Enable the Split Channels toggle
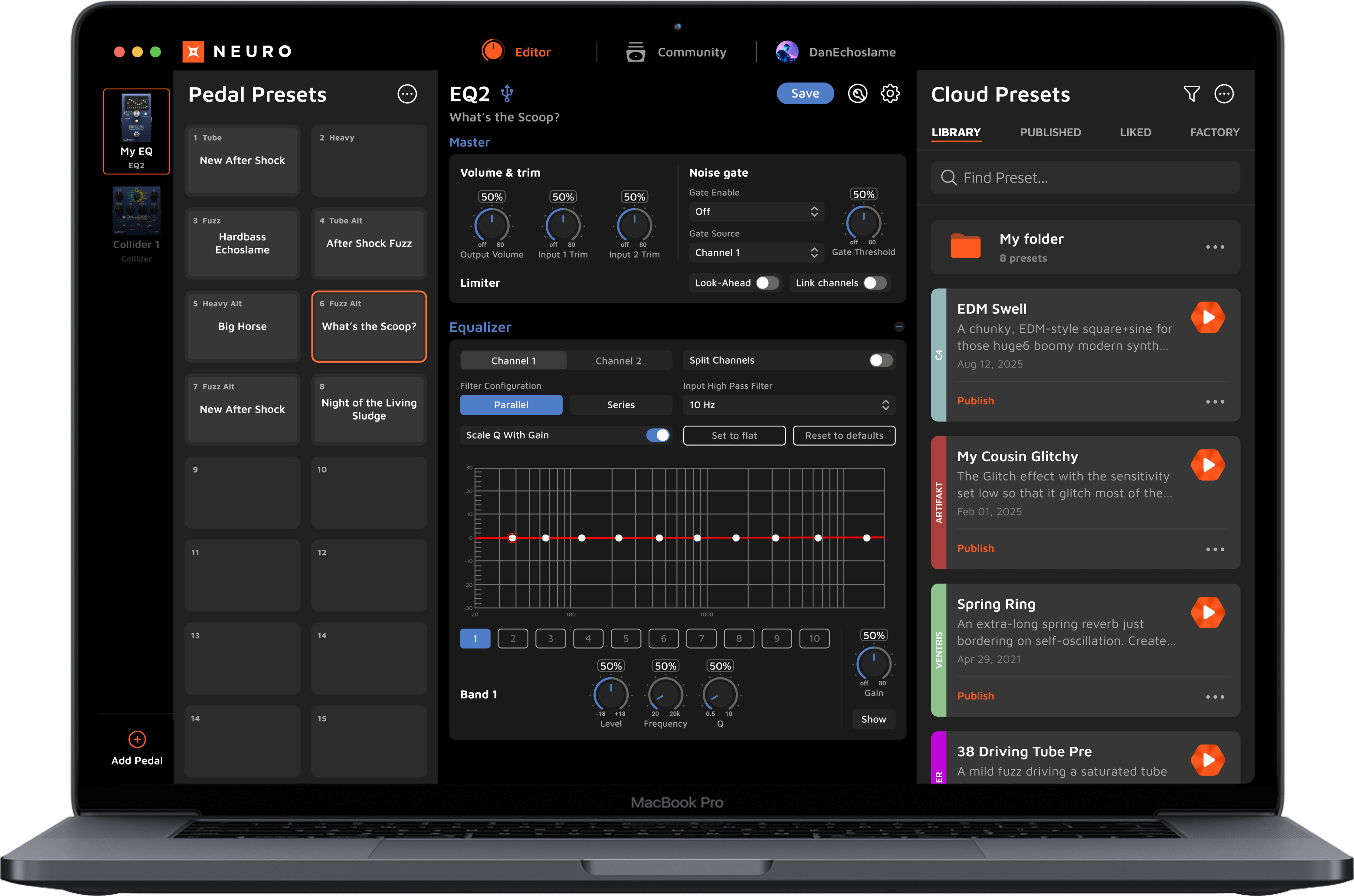This screenshot has height=896, width=1354. [879, 360]
